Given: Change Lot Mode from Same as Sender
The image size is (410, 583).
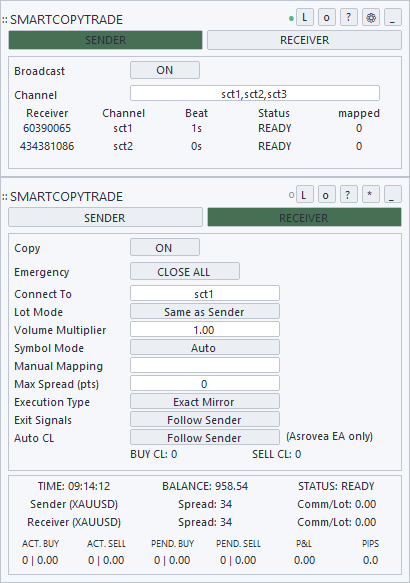Looking at the screenshot, I should point(205,312).
